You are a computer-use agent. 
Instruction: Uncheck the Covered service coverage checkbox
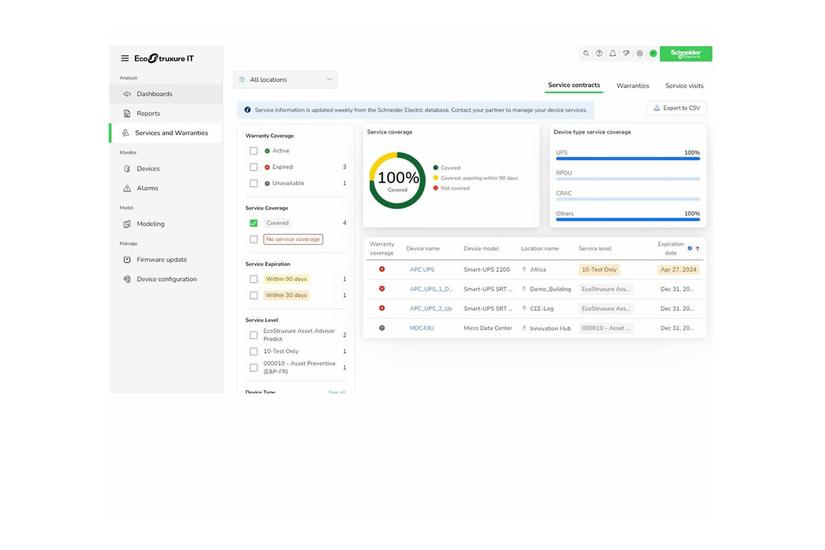point(254,223)
